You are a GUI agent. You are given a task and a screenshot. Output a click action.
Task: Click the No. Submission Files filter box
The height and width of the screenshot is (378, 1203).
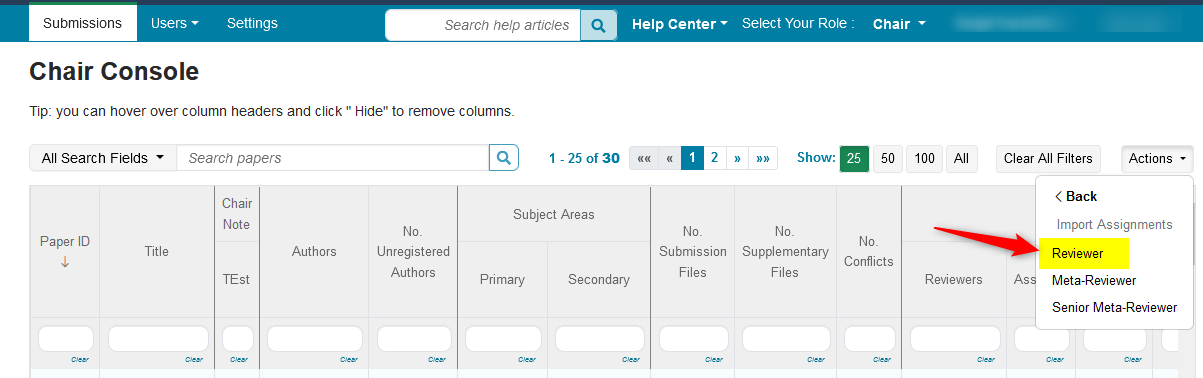tap(692, 339)
